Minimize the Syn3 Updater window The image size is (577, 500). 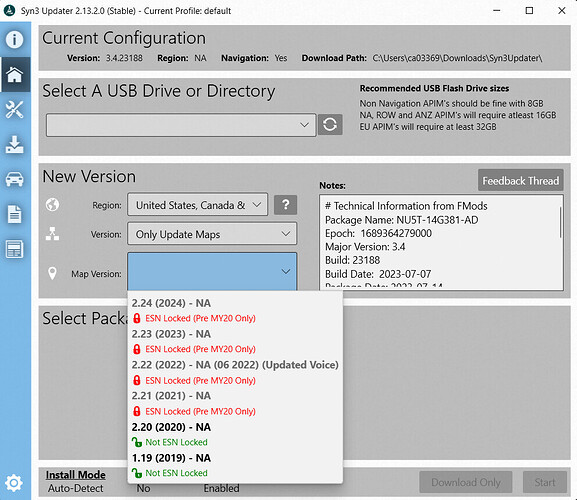coord(497,10)
